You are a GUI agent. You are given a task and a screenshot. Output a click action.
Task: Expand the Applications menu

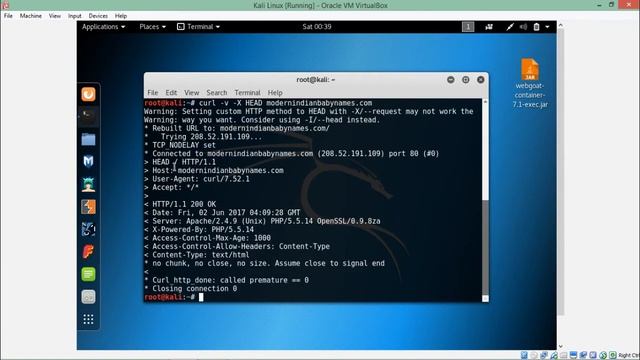click(103, 27)
